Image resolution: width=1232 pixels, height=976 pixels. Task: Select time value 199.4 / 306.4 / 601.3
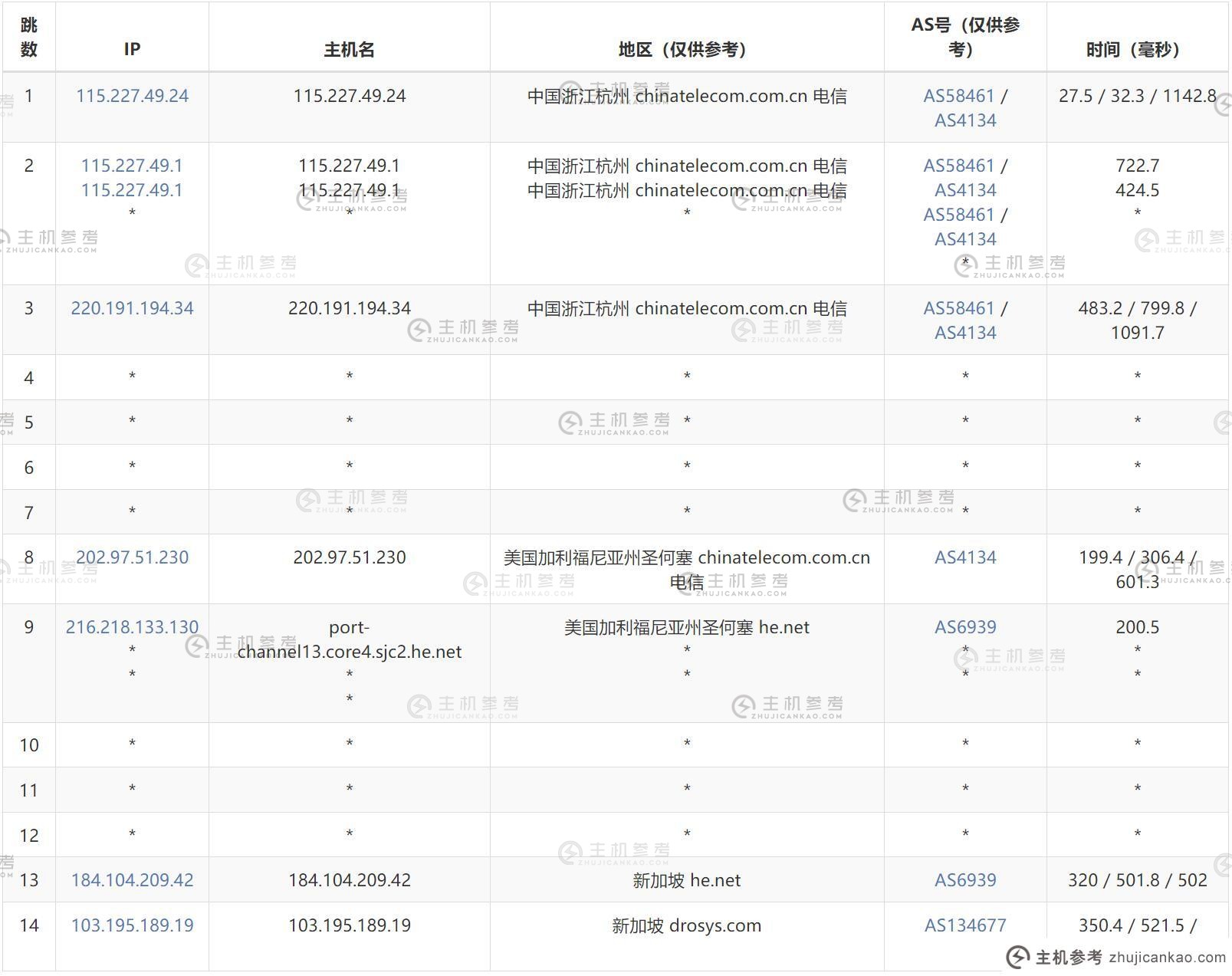(x=1137, y=570)
